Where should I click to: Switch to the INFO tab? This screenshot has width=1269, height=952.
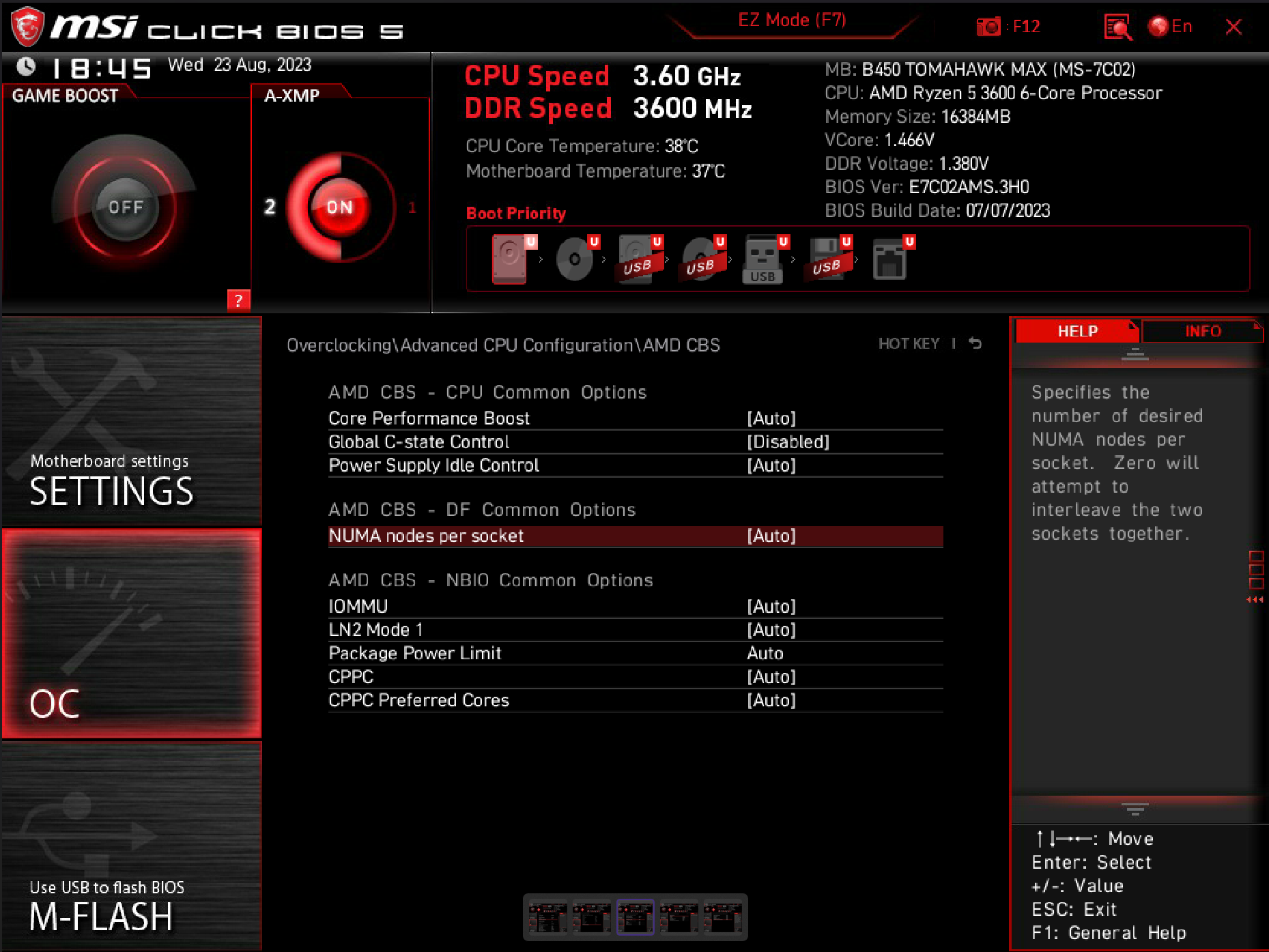click(1203, 331)
